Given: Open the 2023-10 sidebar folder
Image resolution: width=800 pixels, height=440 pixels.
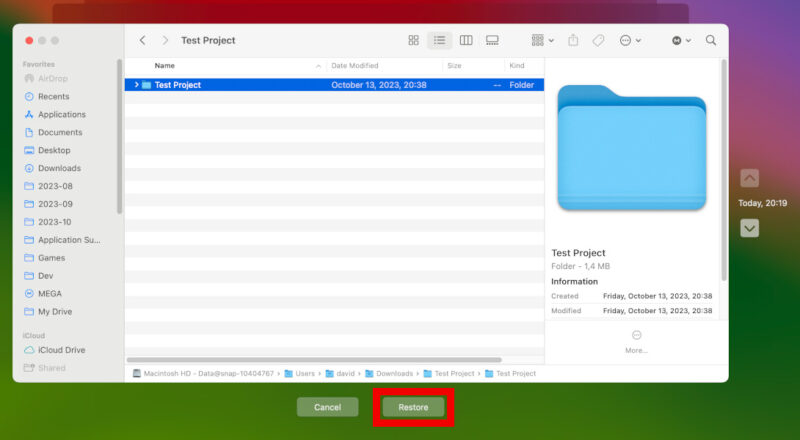Looking at the screenshot, I should click(48, 222).
